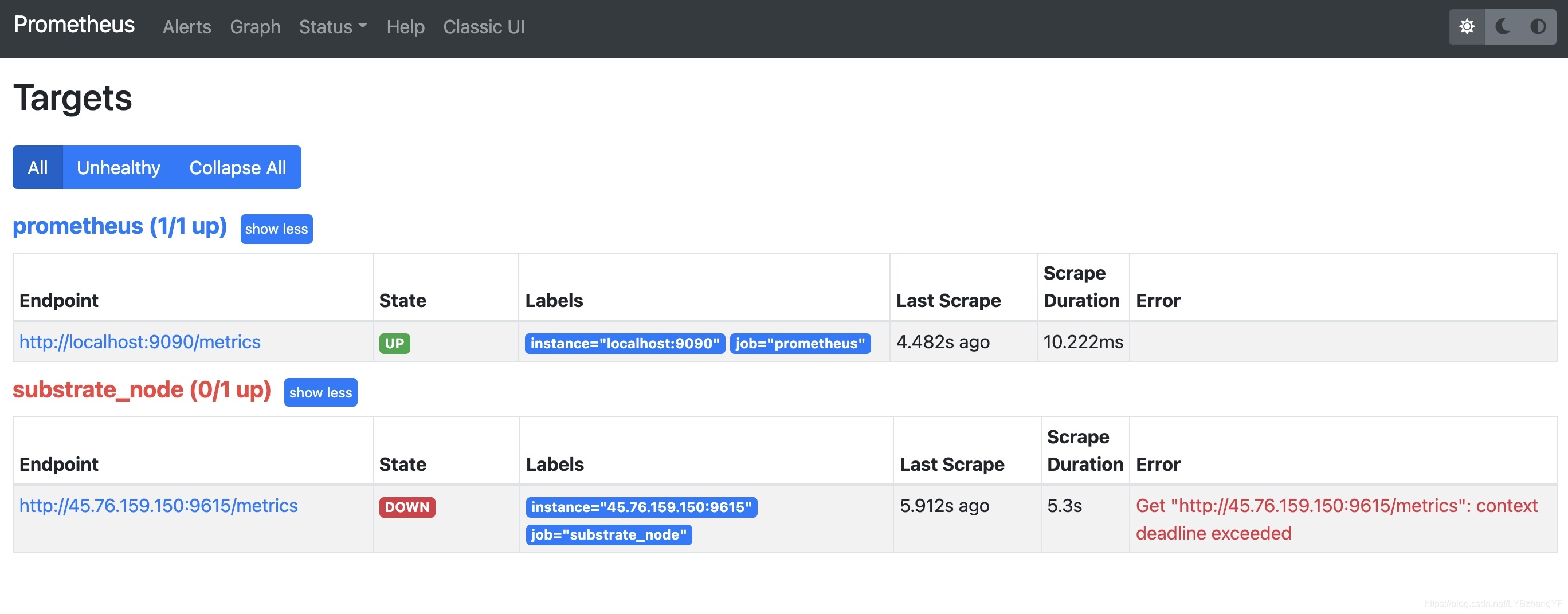Select the All targets filter
Viewport: 1568px width, 614px height.
pos(38,167)
